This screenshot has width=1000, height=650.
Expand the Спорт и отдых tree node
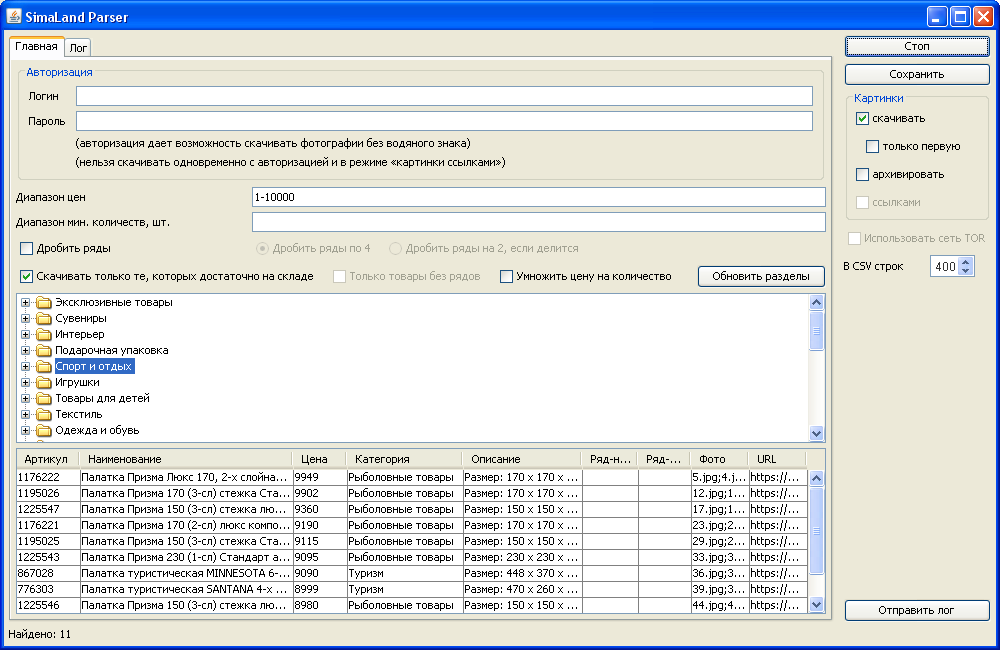tap(26, 366)
